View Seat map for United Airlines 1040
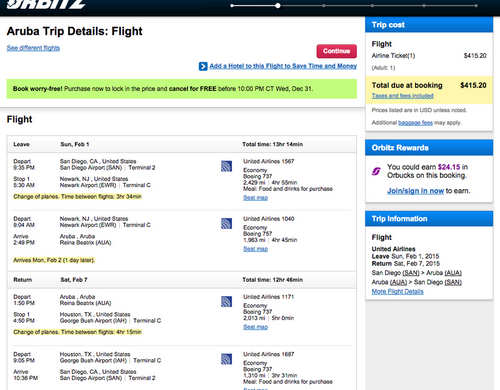The image size is (500, 390). coord(255,249)
